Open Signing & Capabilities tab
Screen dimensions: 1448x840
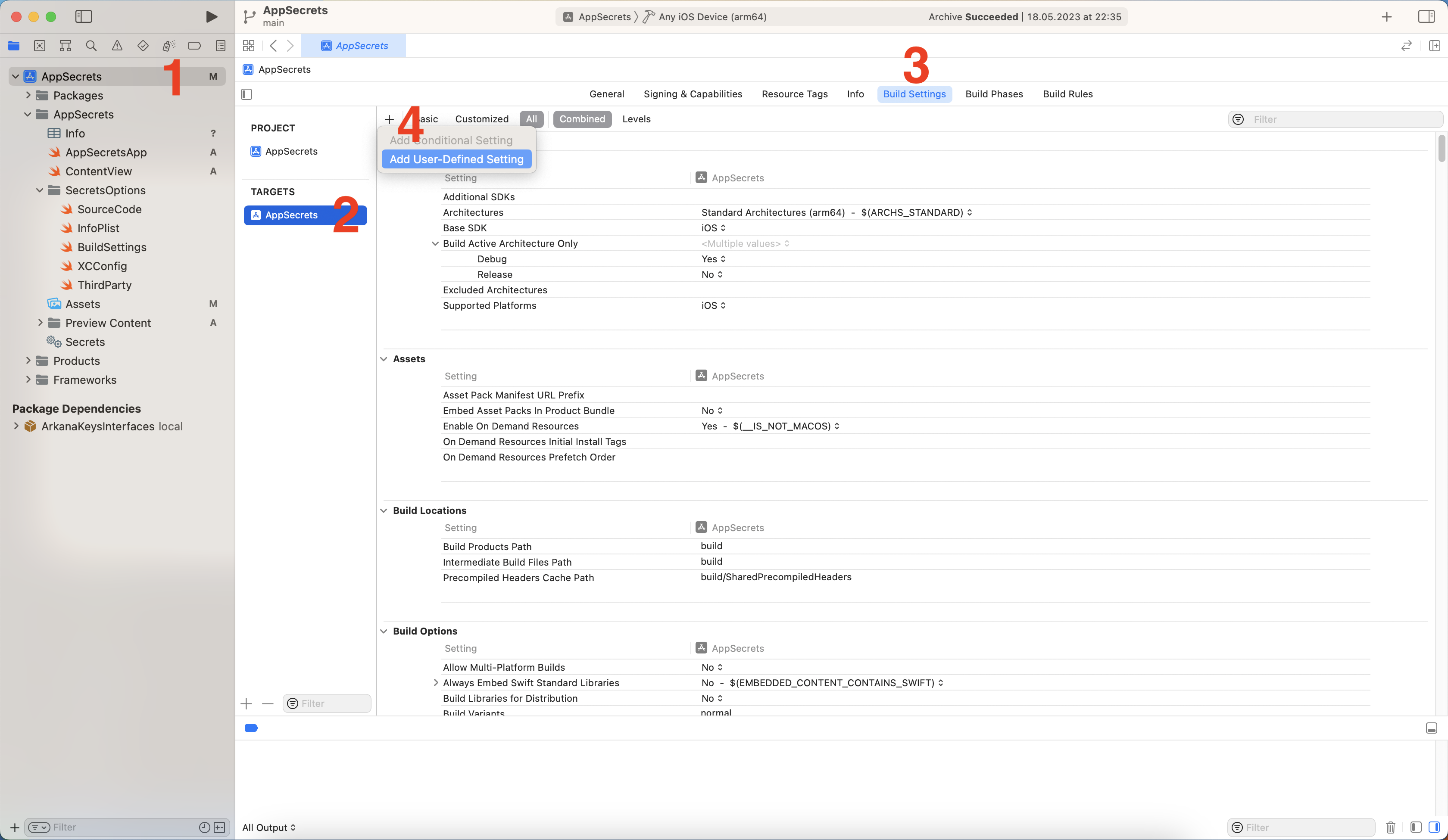693,94
